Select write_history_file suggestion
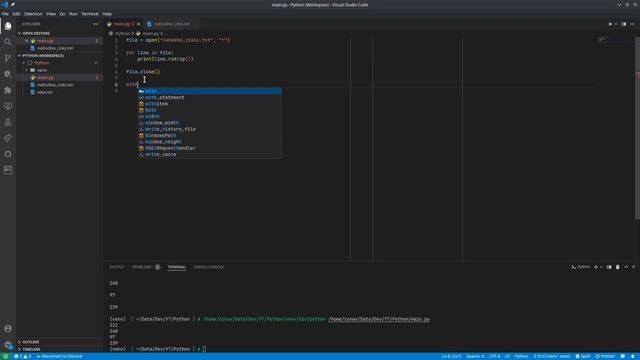 pyautogui.click(x=209, y=129)
